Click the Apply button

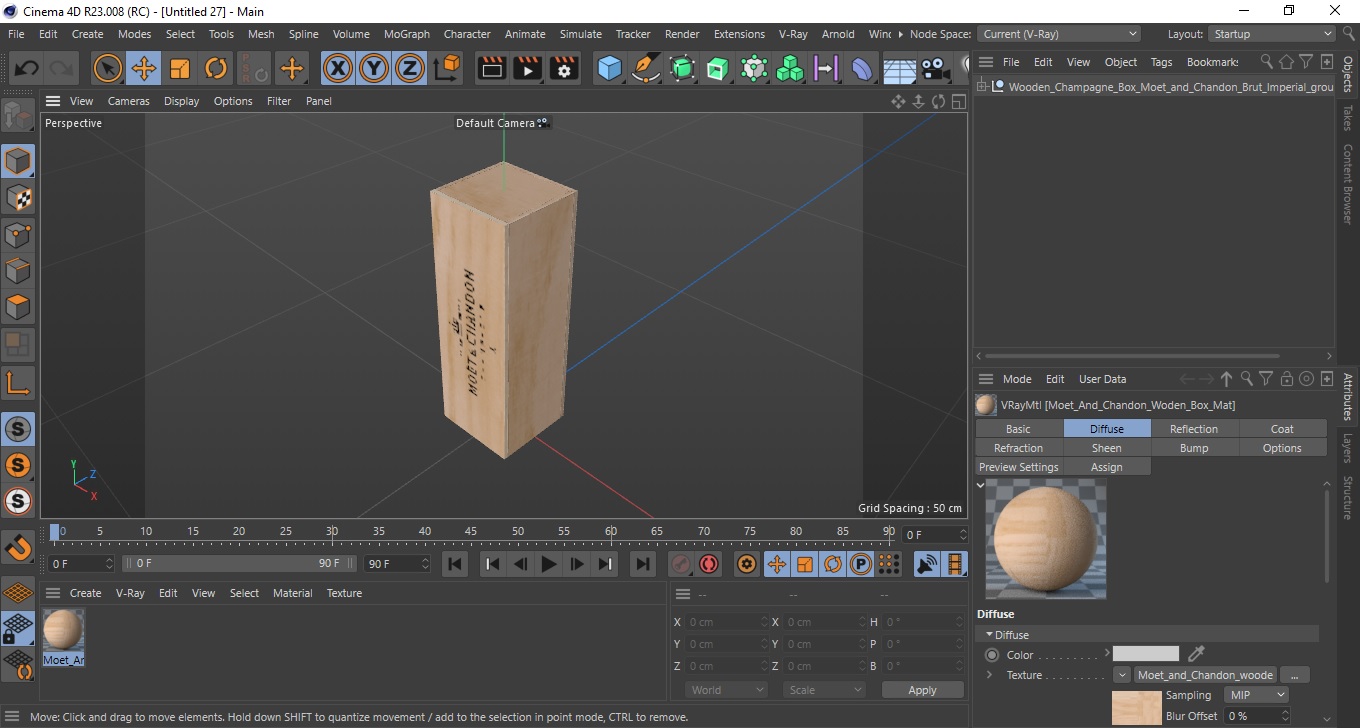[922, 690]
